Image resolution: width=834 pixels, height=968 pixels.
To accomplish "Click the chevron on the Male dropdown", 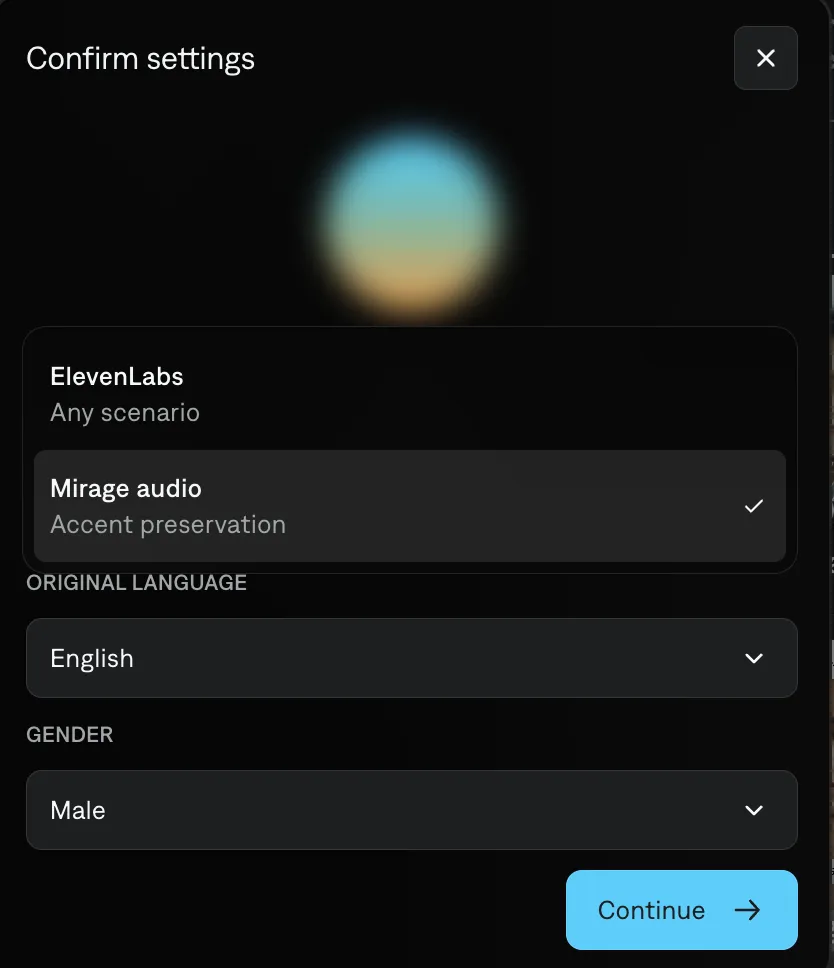I will (x=753, y=810).
